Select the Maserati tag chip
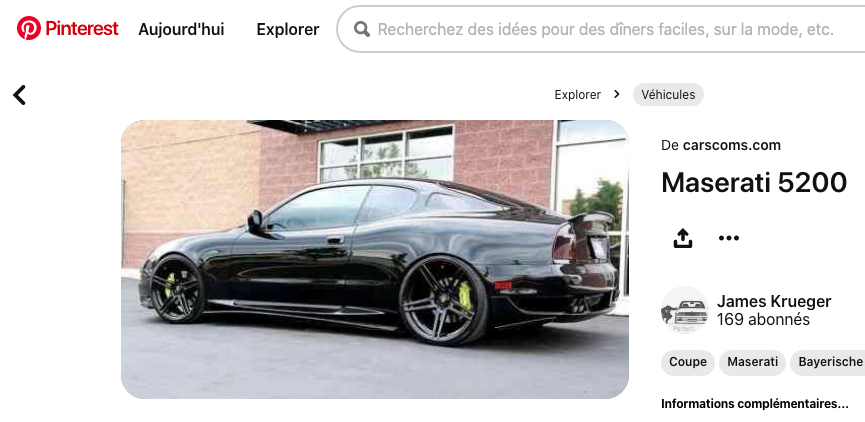 [x=752, y=362]
